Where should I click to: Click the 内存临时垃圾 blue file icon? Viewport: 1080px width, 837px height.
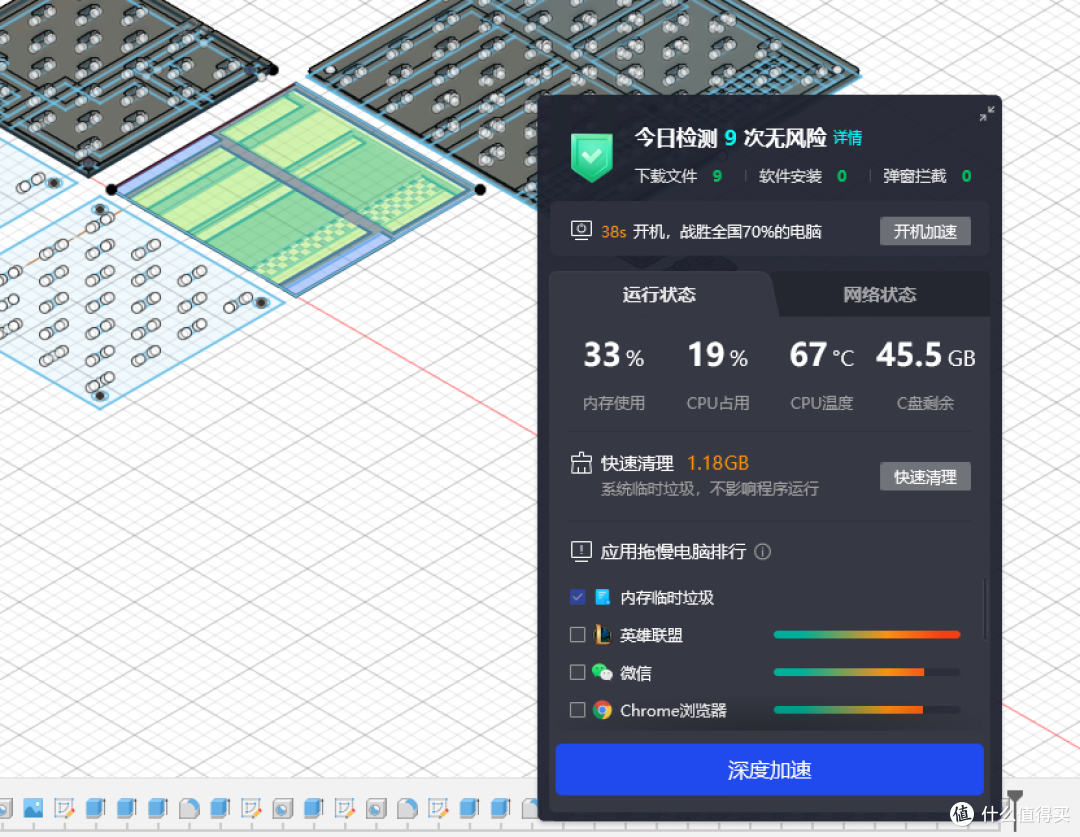(x=603, y=597)
